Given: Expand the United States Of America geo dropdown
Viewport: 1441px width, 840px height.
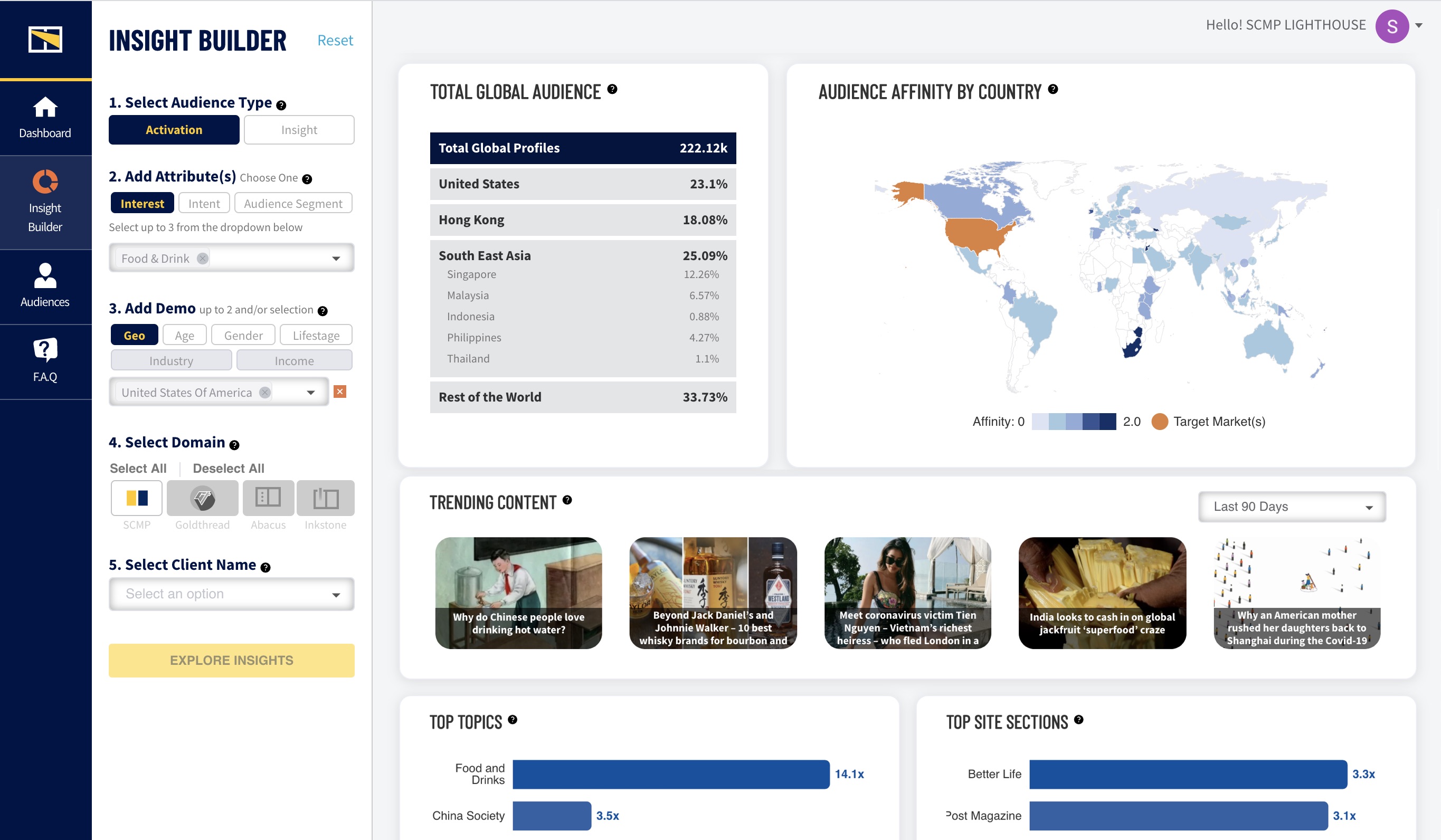Looking at the screenshot, I should (310, 393).
